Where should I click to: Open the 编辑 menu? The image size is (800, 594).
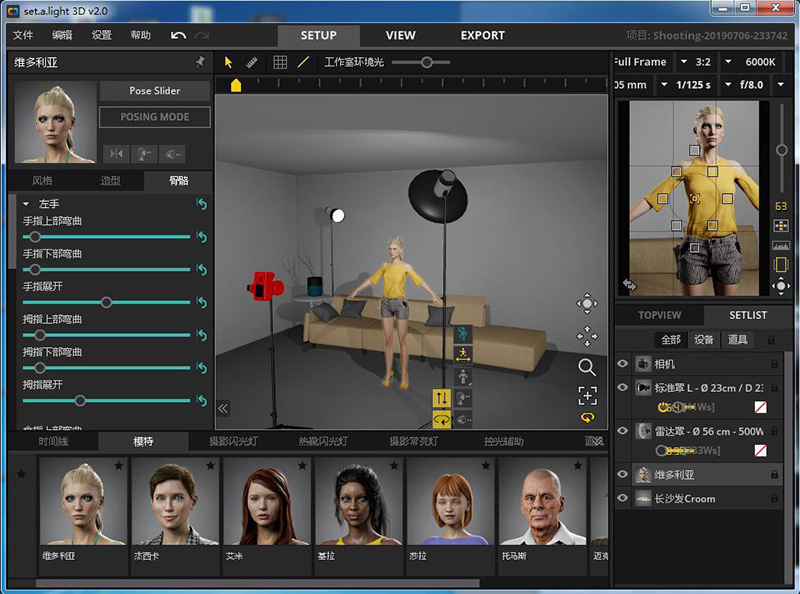click(62, 35)
